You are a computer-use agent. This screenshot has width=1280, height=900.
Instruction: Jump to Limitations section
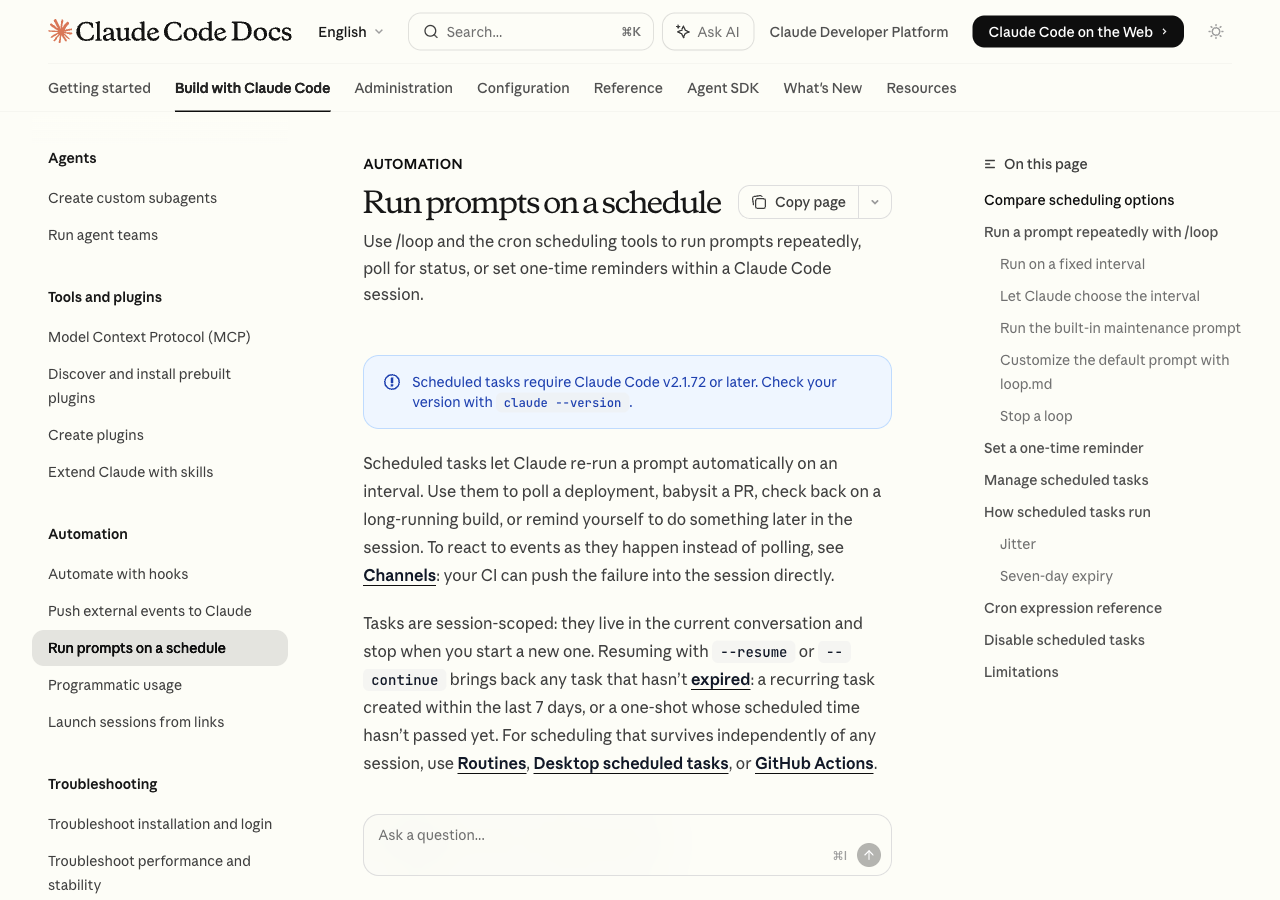click(1021, 672)
